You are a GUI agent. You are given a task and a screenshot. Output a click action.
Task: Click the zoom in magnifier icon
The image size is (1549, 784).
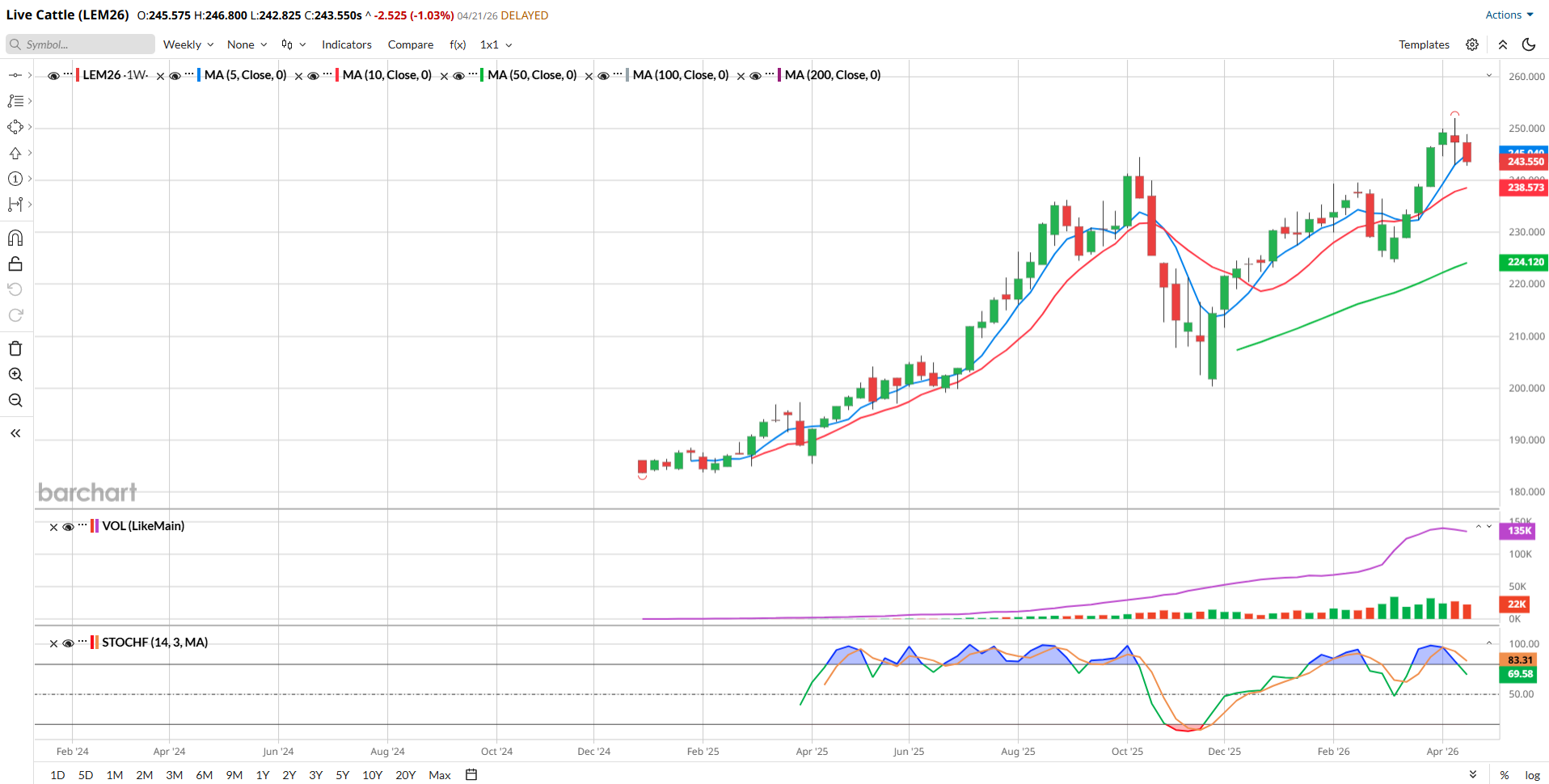[x=15, y=374]
